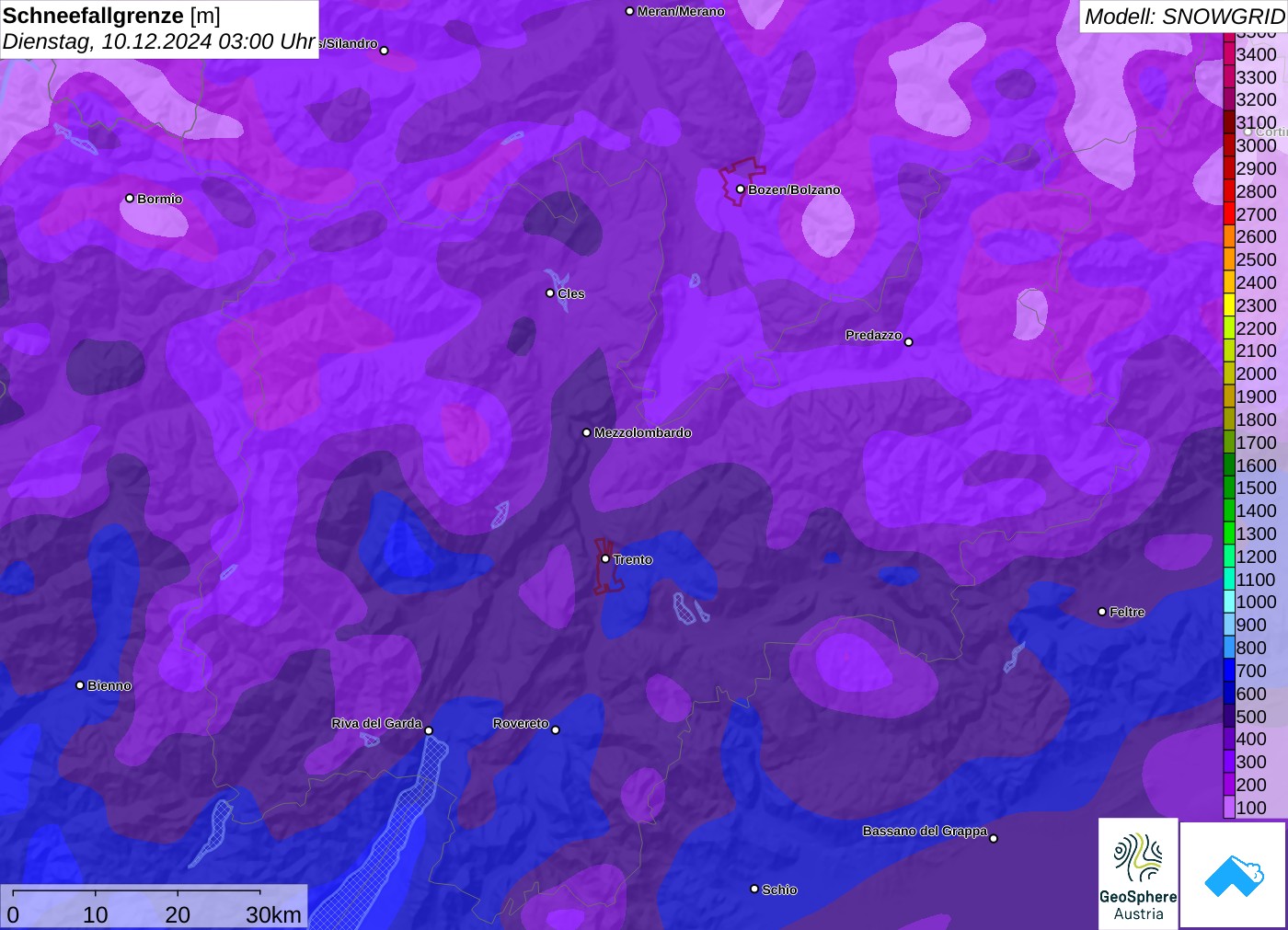Click the 10 mark on the scale bar
This screenshot has height=930, width=1288.
[96, 914]
